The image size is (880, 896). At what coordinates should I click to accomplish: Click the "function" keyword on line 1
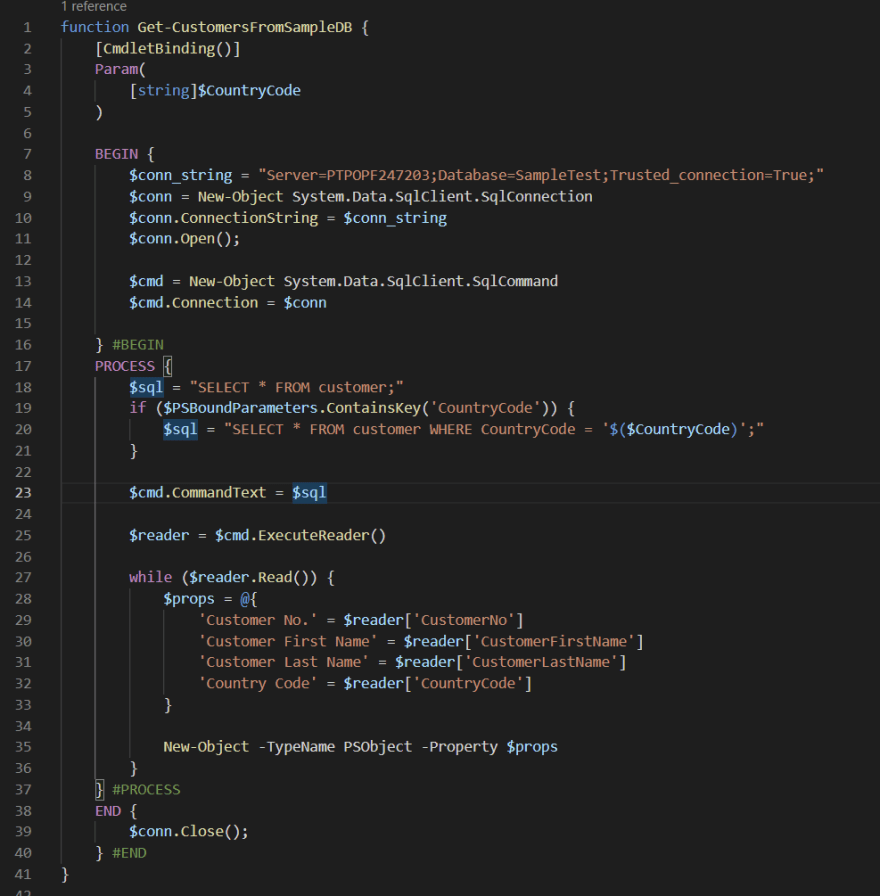[95, 27]
